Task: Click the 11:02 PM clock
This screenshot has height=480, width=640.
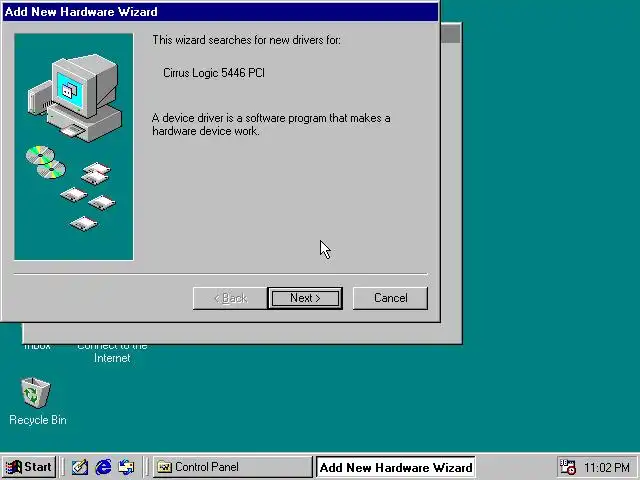Action: coord(607,467)
